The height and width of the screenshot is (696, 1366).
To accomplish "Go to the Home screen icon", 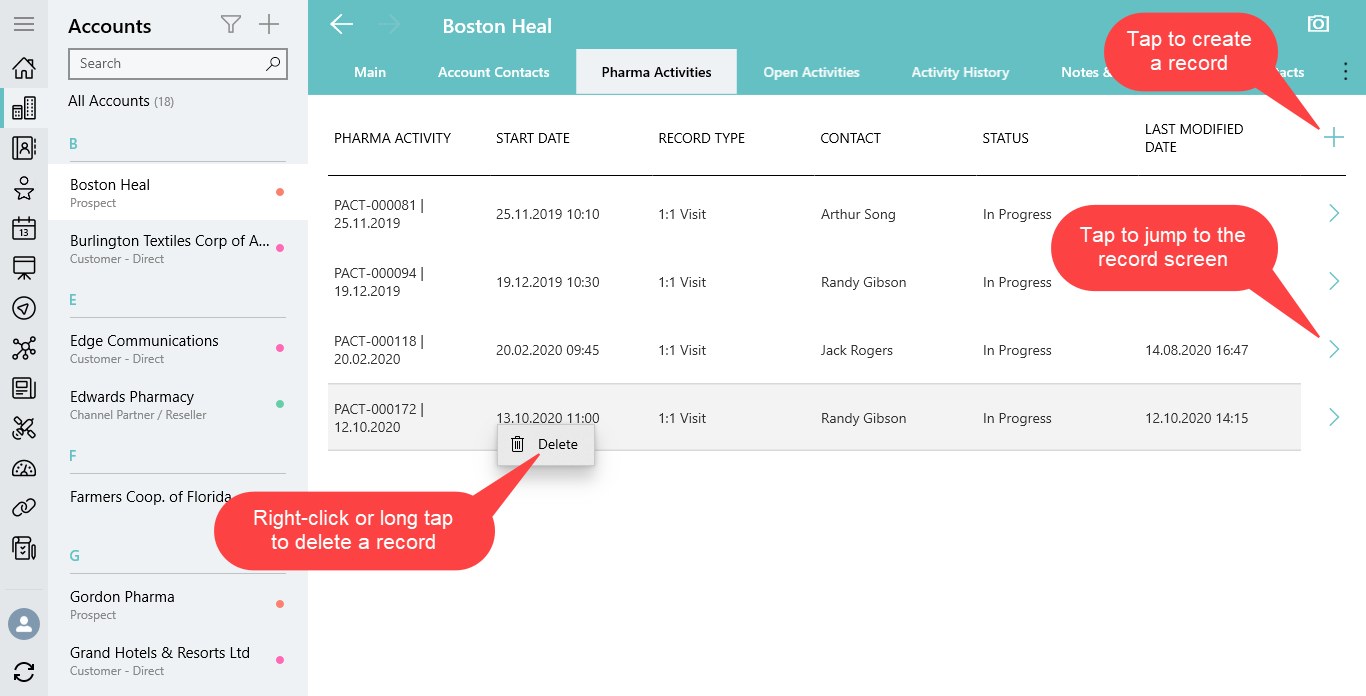I will tap(24, 68).
